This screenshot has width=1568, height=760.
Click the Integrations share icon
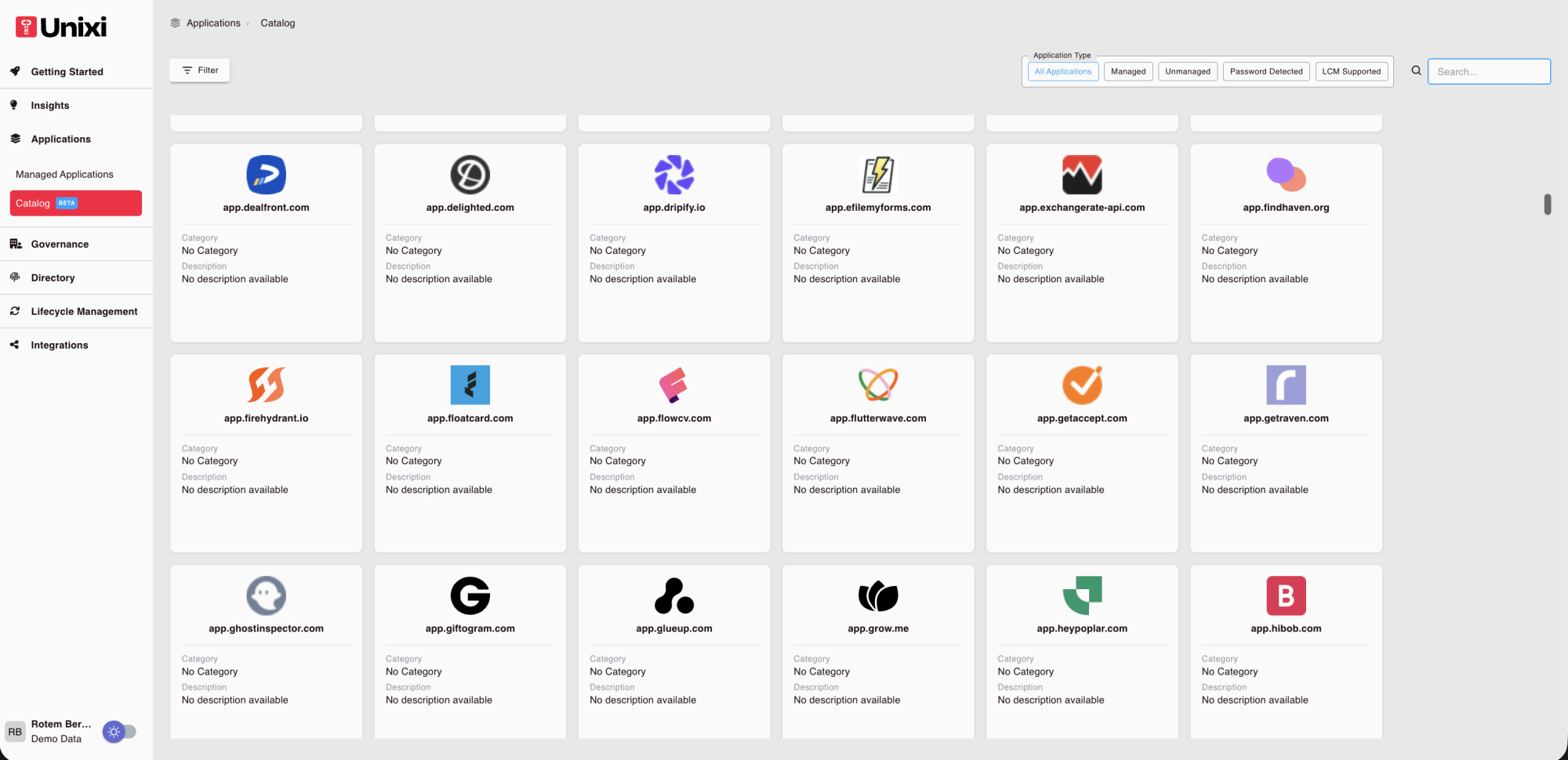(x=15, y=345)
